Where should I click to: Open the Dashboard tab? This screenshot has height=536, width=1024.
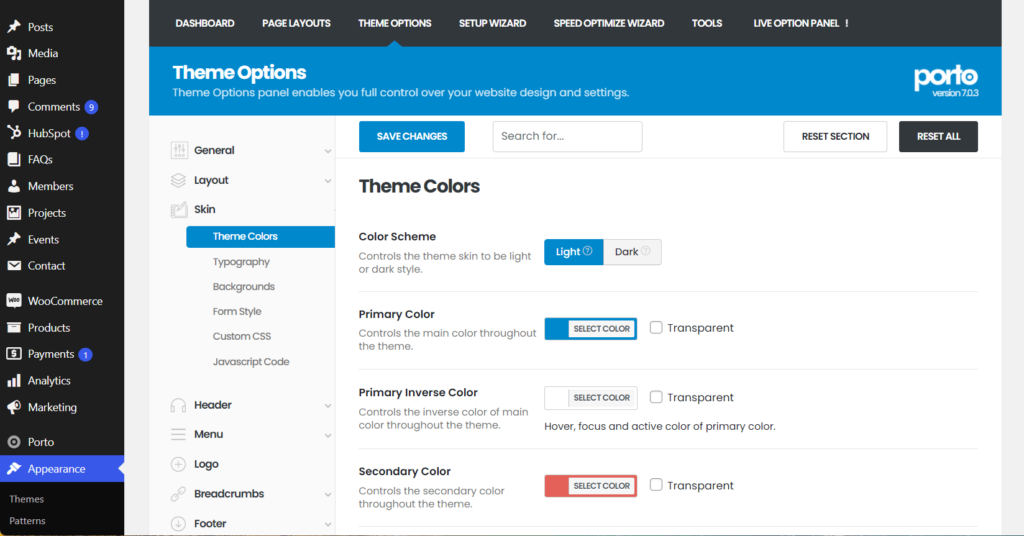[x=205, y=24]
